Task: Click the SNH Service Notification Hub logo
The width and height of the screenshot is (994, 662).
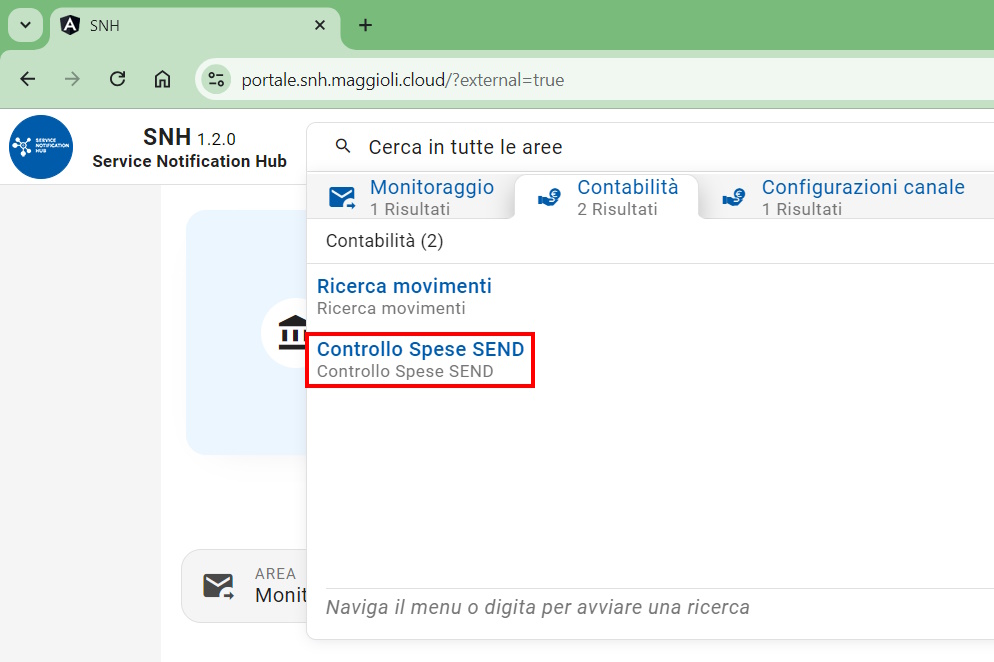Action: 41,147
